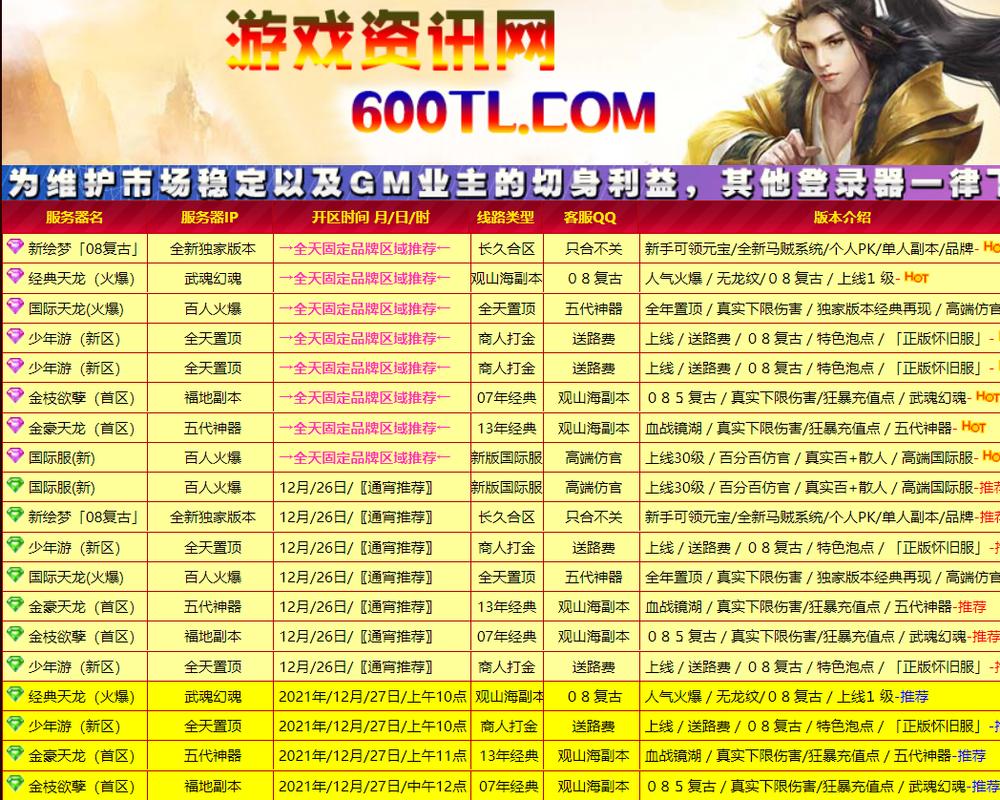The height and width of the screenshot is (800, 1000).
Task: Click 2021年/12月/27日/中午12点 time cell
Action: [372, 786]
